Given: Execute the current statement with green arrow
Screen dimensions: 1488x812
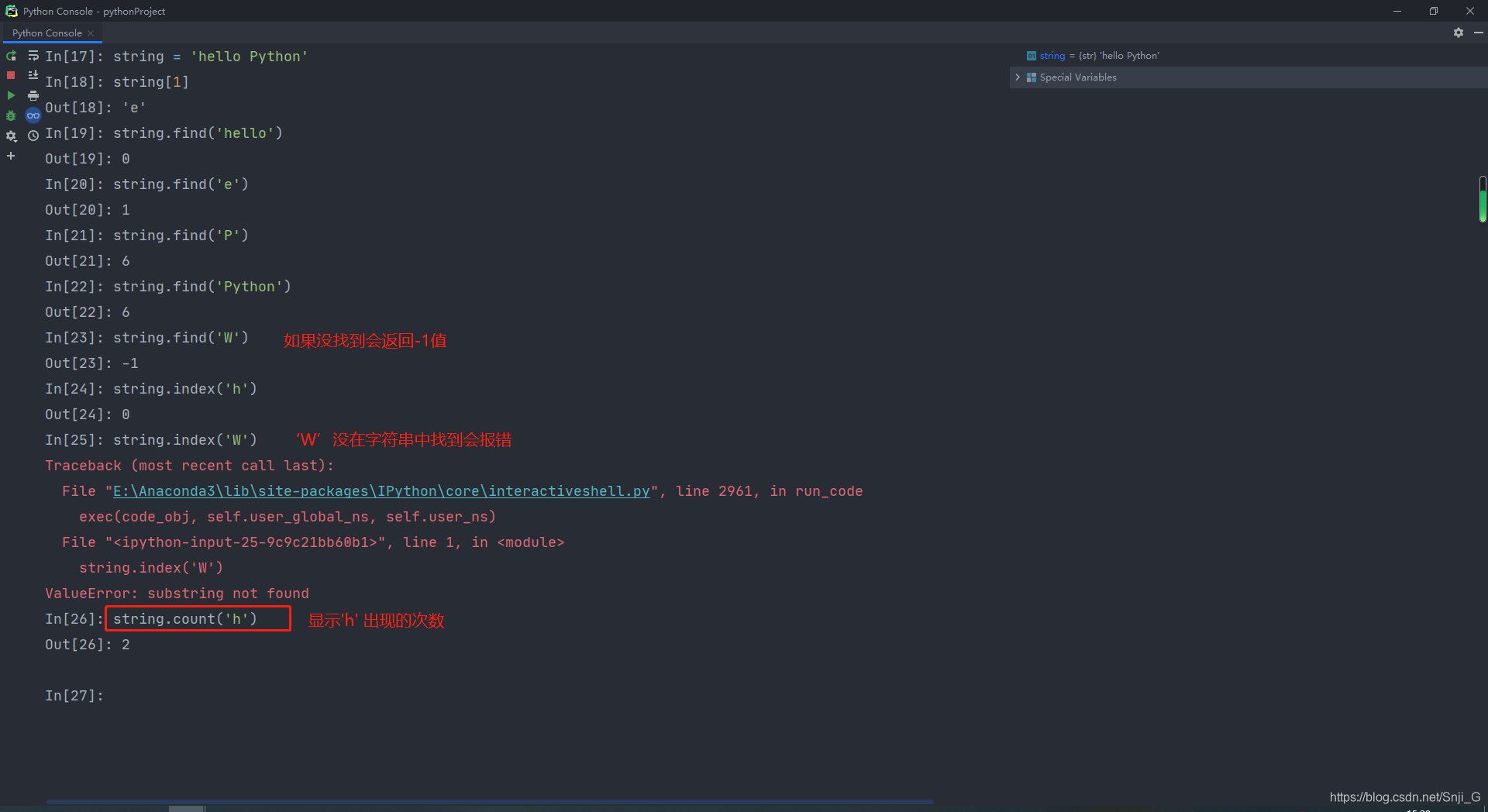Looking at the screenshot, I should 11,95.
